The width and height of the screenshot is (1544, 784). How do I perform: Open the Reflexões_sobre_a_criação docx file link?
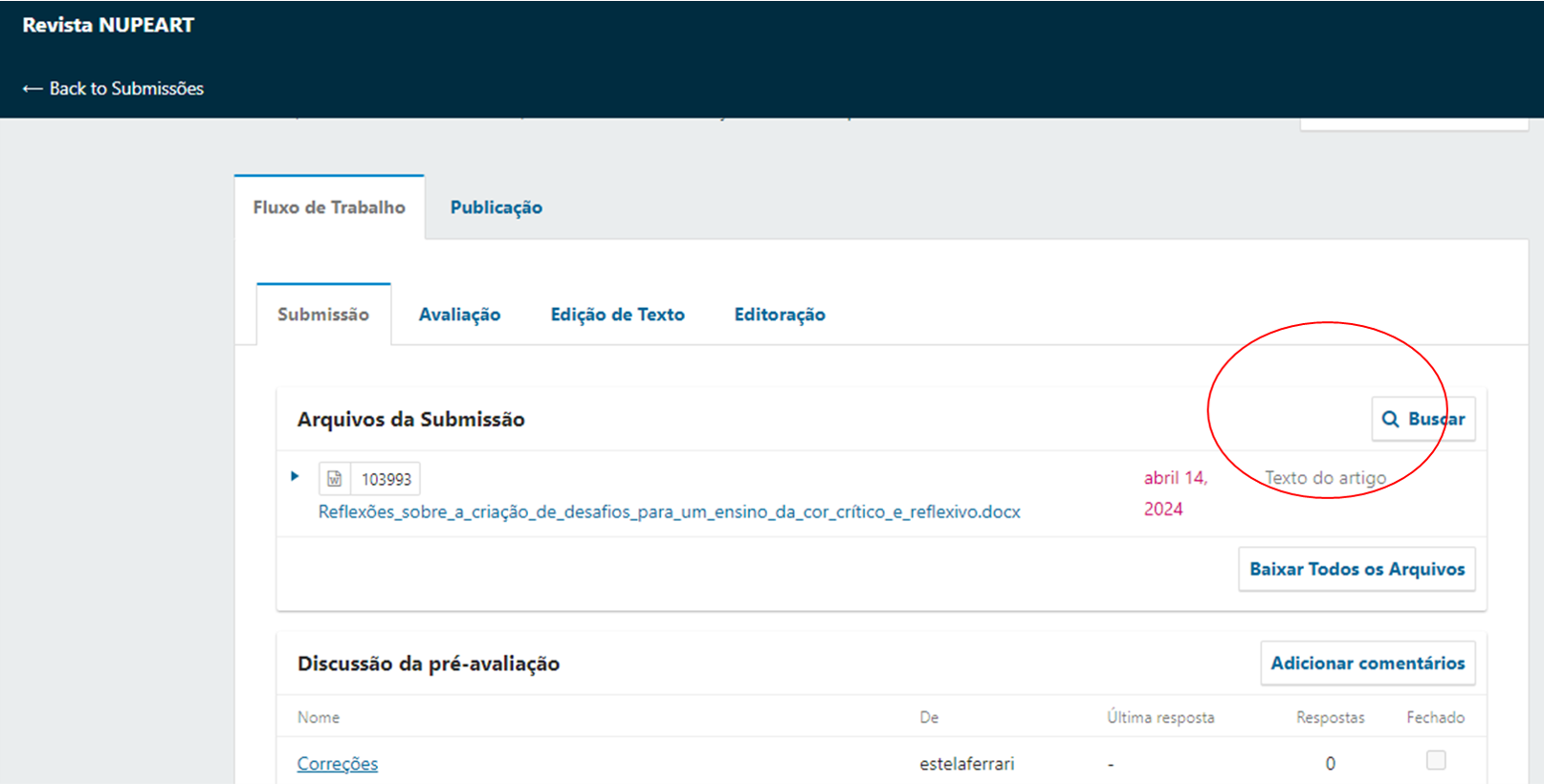[x=669, y=512]
